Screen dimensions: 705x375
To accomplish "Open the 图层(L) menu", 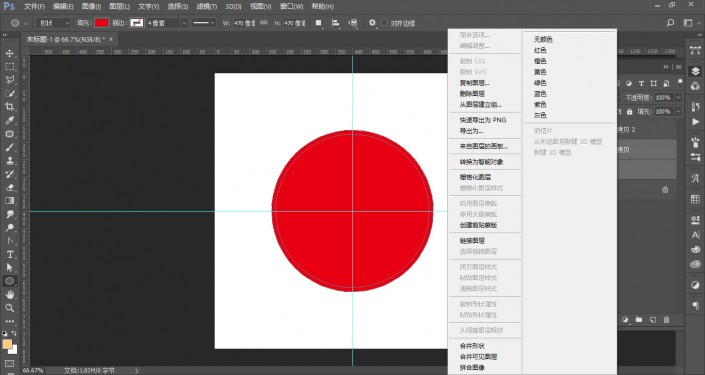I will 120,7.
